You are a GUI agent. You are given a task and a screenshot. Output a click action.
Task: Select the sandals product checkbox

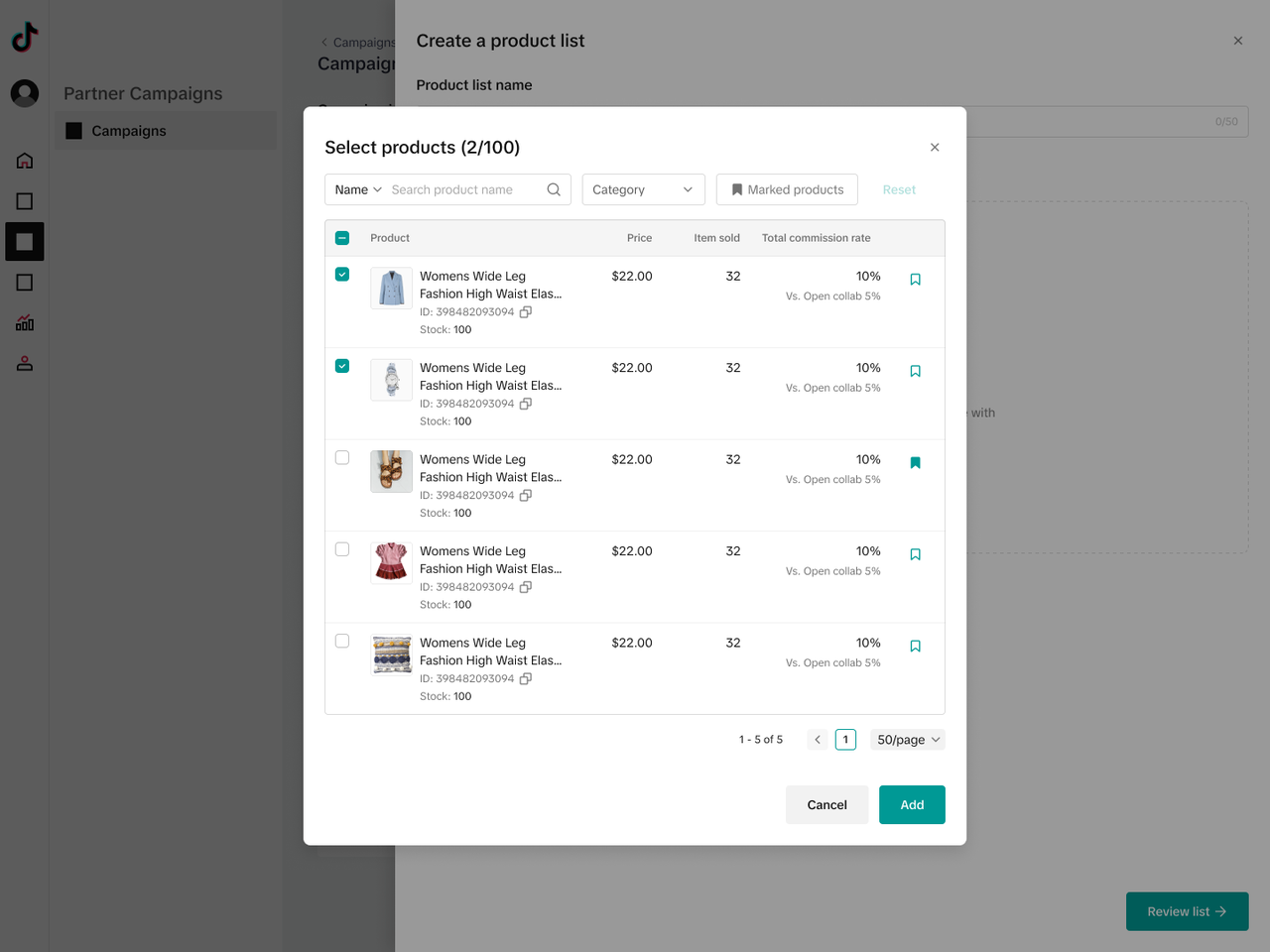tap(342, 458)
